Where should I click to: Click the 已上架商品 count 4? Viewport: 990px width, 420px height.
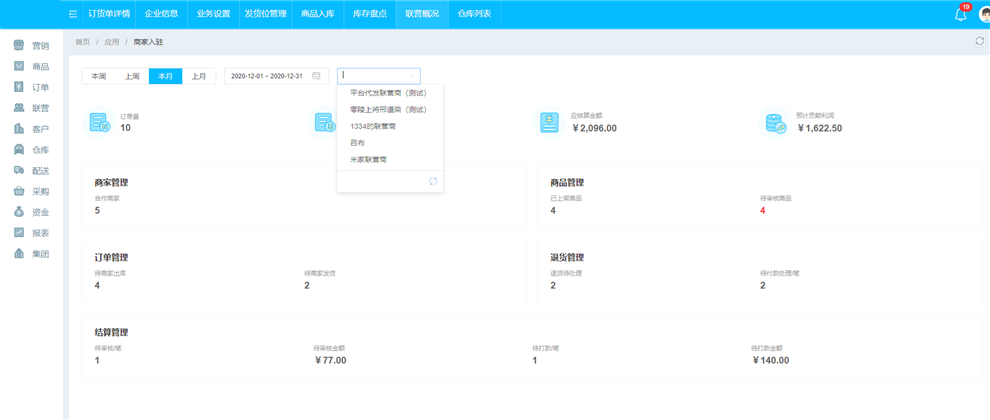click(553, 210)
